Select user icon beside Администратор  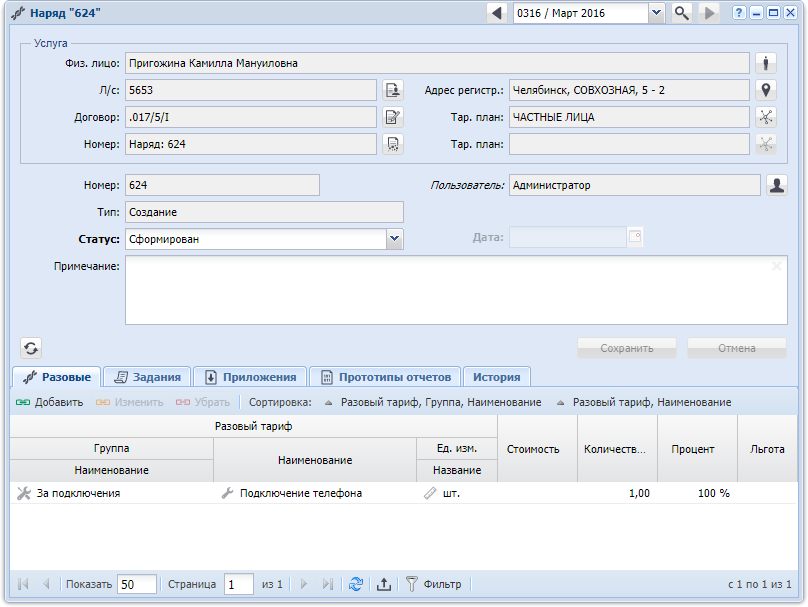(x=777, y=185)
